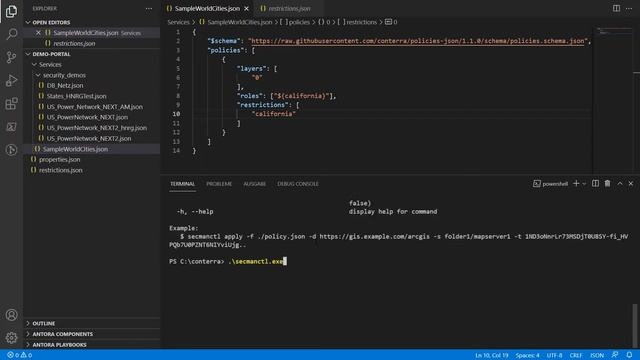Create a new terminal with plus icon
The height and width of the screenshot is (360, 640).
click(576, 184)
